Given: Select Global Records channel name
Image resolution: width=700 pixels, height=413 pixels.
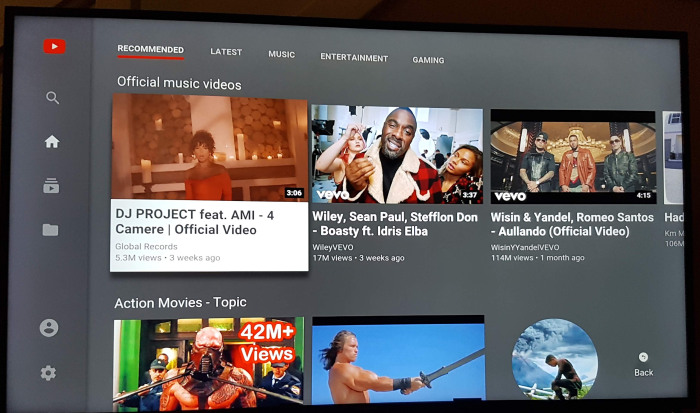Looking at the screenshot, I should [146, 246].
